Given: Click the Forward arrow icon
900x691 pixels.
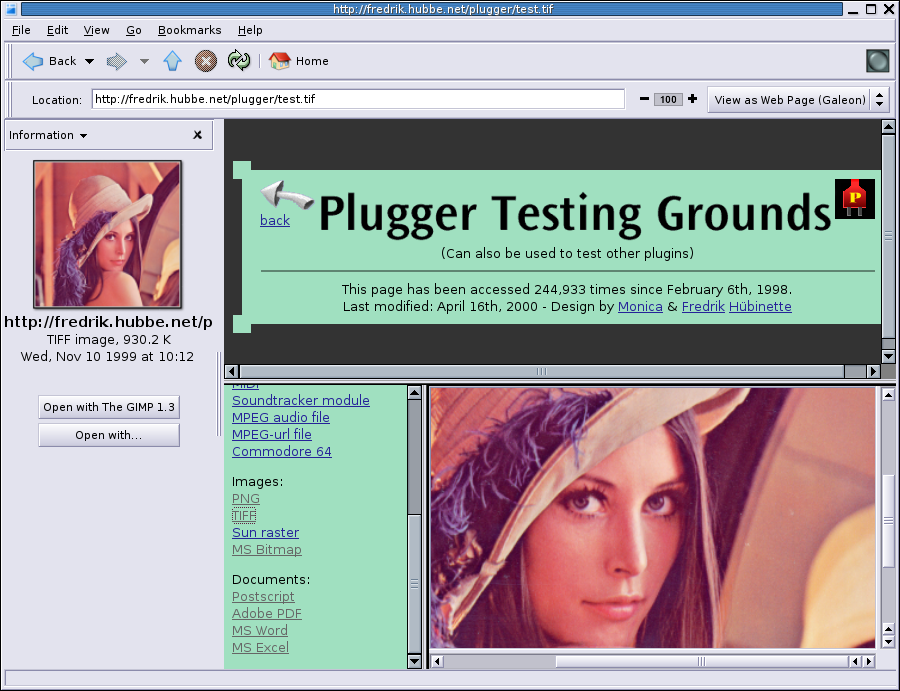Looking at the screenshot, I should (117, 61).
